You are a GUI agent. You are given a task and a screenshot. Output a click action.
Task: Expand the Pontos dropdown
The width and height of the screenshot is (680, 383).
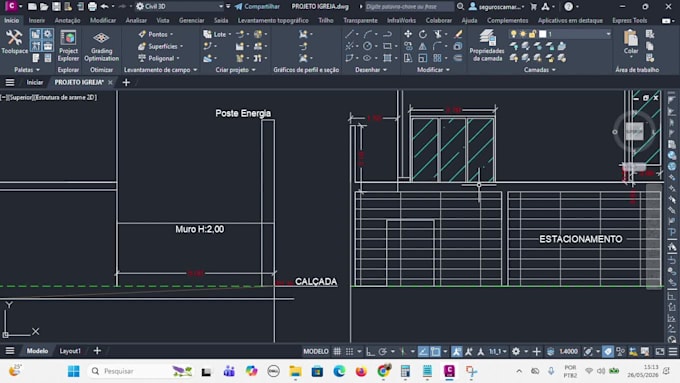coord(172,34)
